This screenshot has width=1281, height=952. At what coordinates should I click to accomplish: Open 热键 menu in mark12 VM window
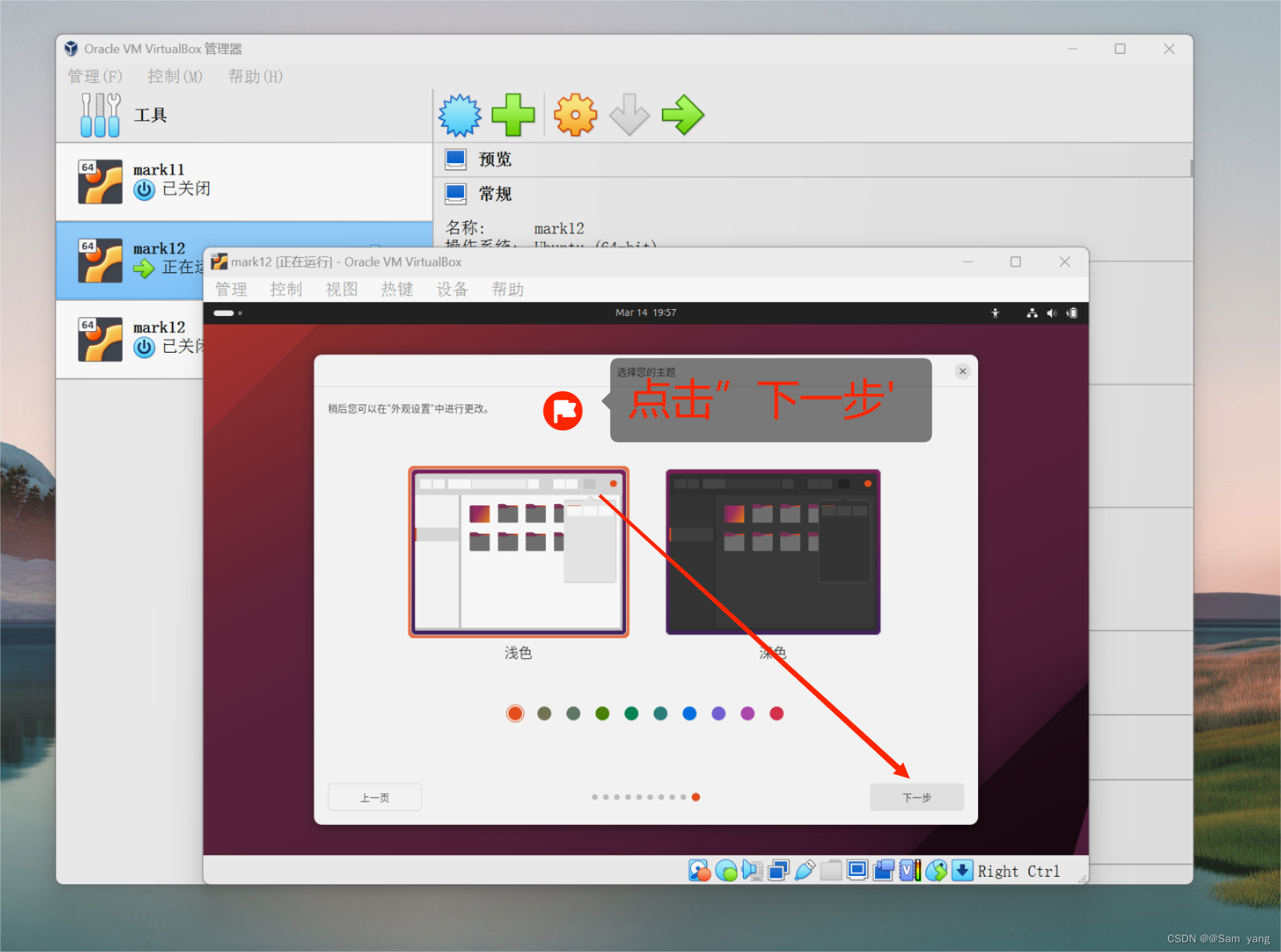tap(397, 289)
